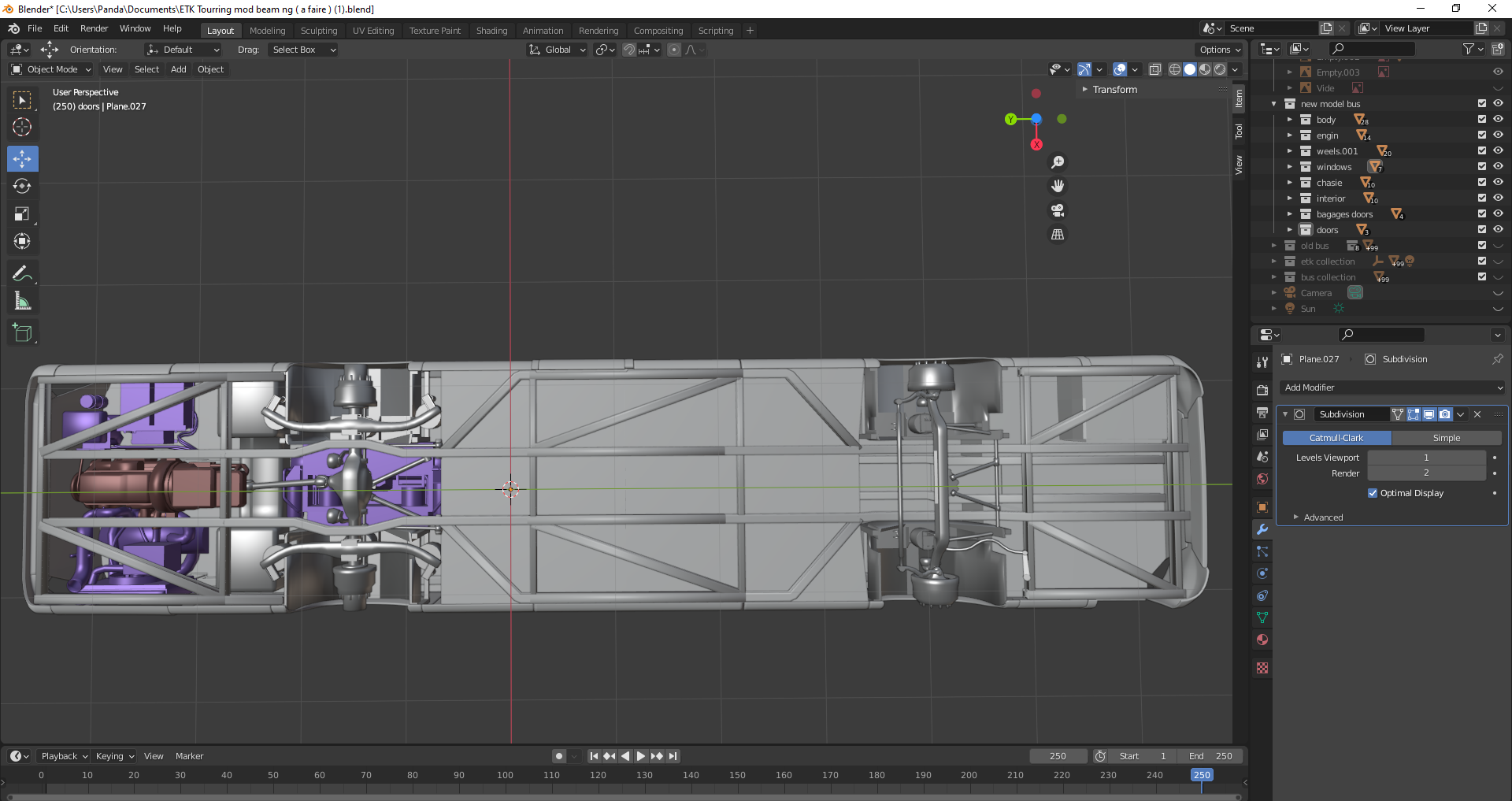Viewport: 1512px width, 801px height.
Task: Open the Object Data green triangle tab
Action: pyautogui.click(x=1262, y=617)
